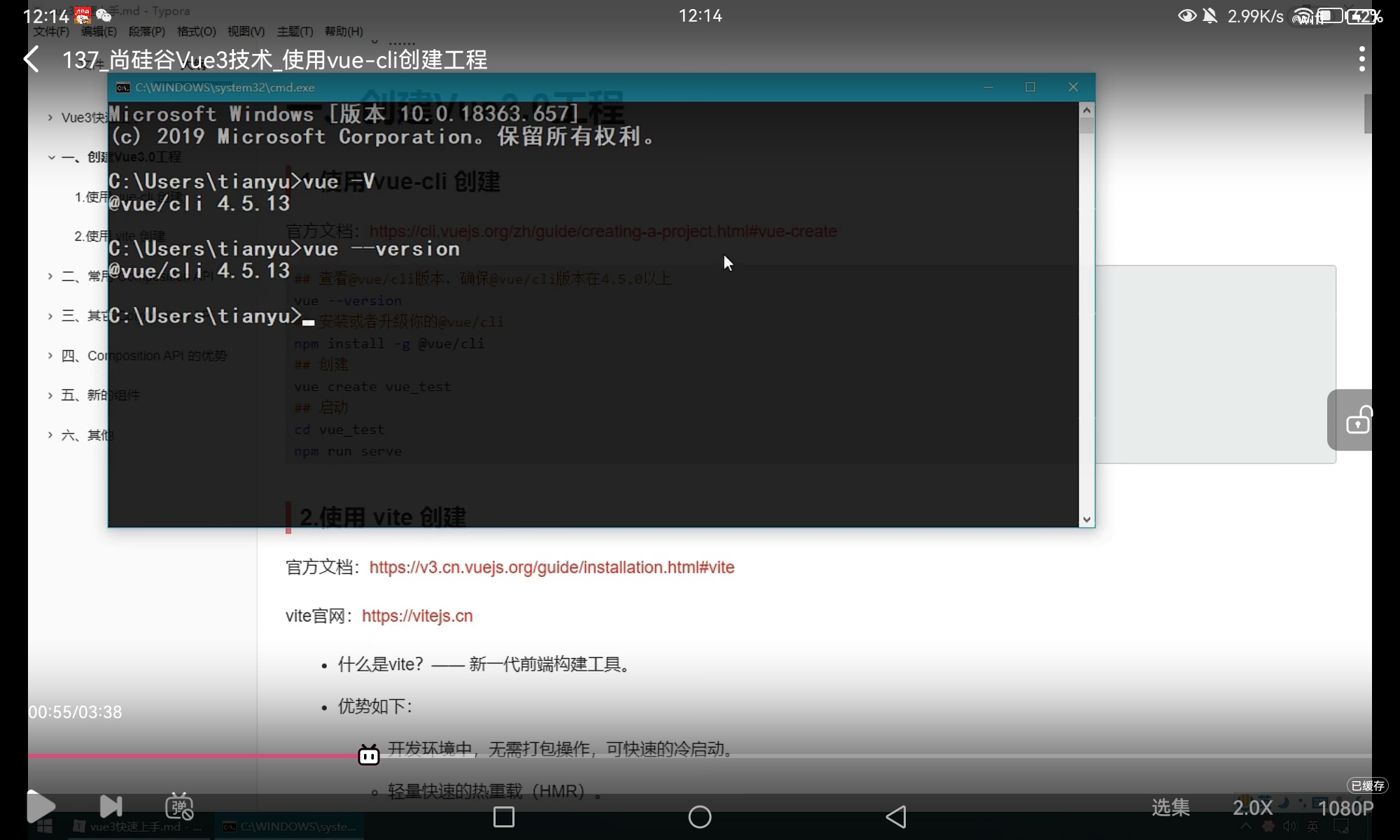Open the 主题(T) menu in Typora
The width and height of the screenshot is (1400, 840).
point(295,31)
